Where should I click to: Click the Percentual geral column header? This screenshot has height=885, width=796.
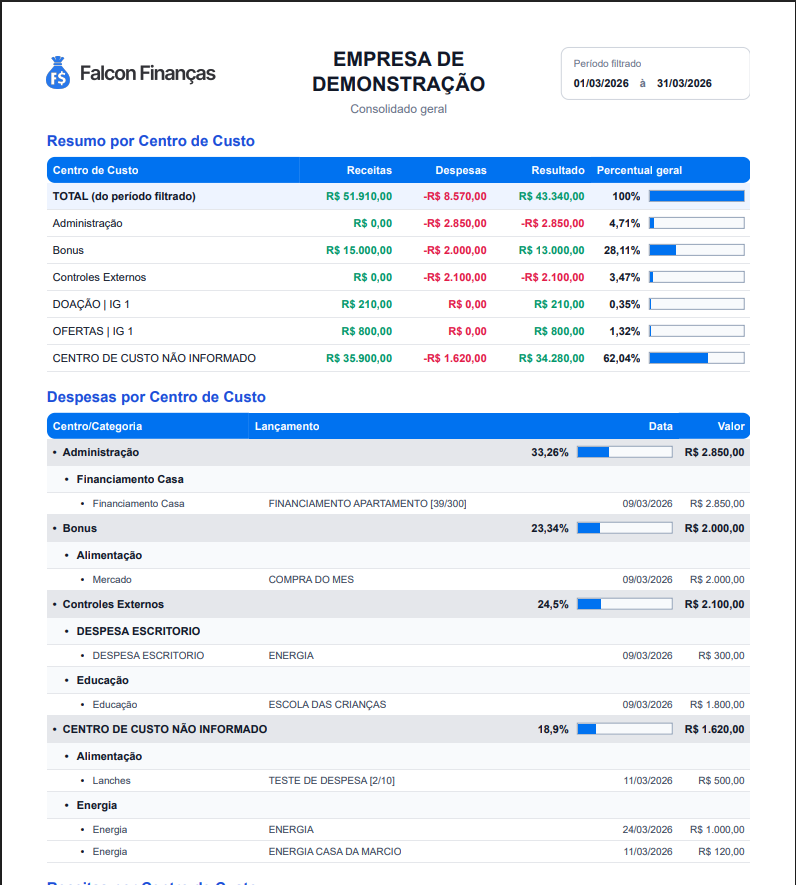pos(639,170)
